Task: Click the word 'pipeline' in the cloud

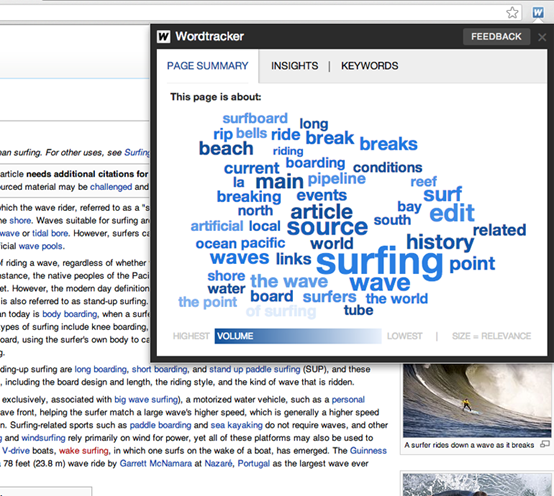Action: pyautogui.click(x=336, y=179)
